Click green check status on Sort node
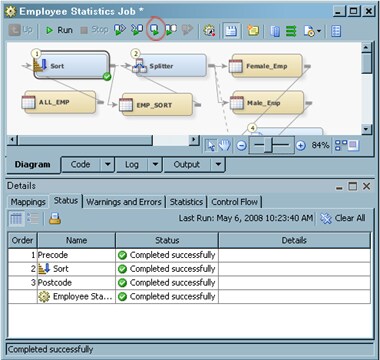The height and width of the screenshot is (360, 380). point(107,77)
